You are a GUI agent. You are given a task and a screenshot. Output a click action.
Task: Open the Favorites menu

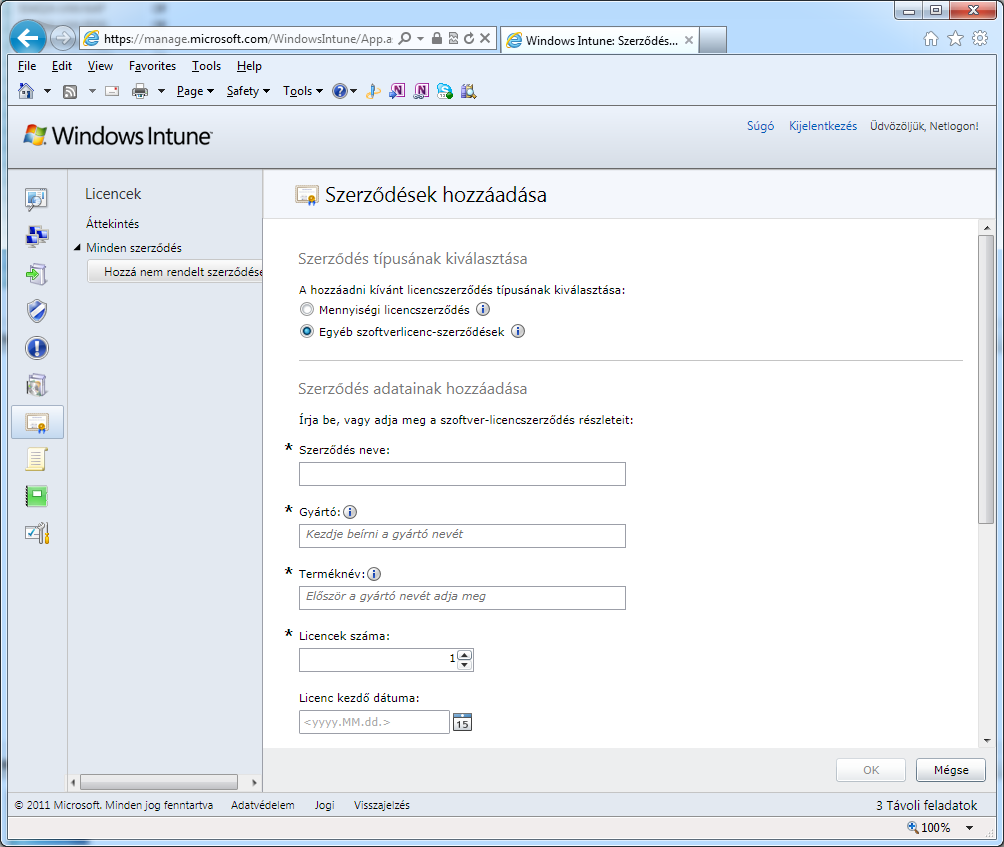(152, 66)
